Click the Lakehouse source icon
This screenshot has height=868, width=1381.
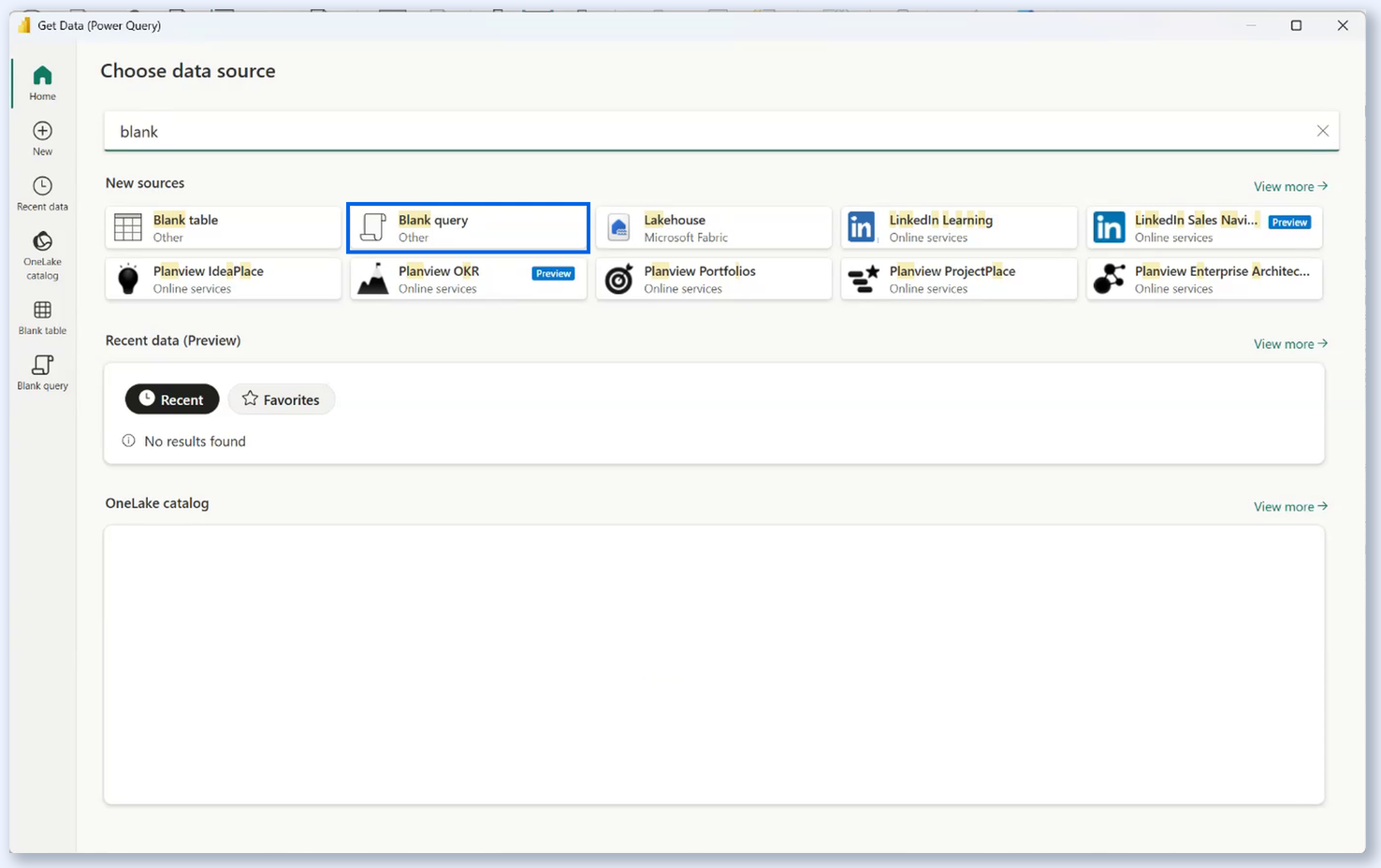[x=618, y=227]
